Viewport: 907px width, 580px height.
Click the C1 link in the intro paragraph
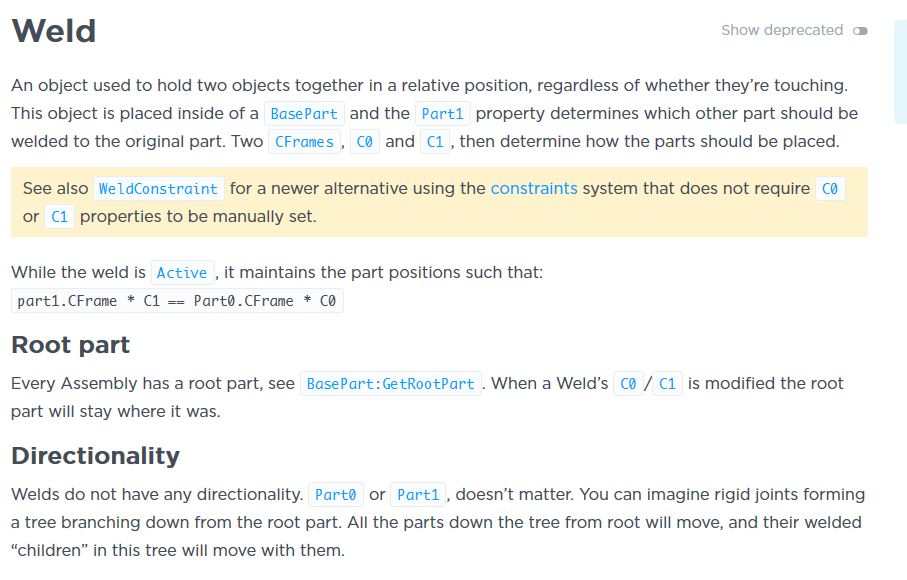point(435,141)
